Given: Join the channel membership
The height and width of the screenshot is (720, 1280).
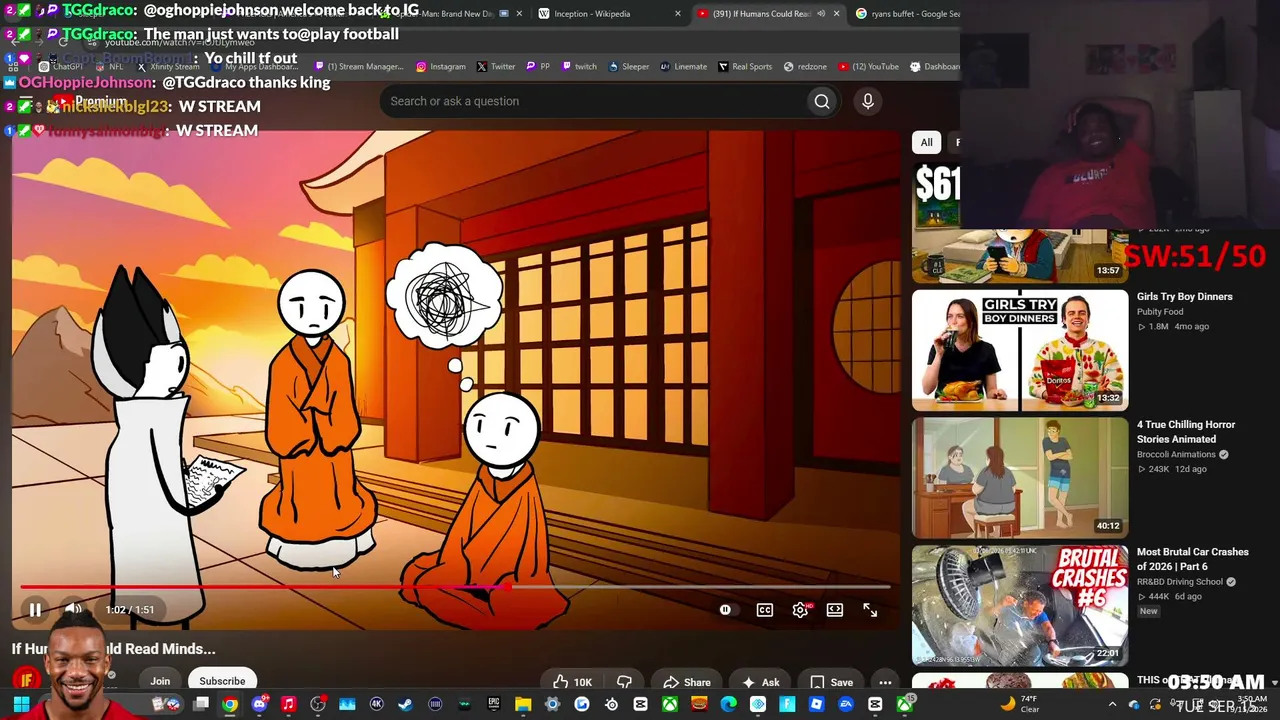Looking at the screenshot, I should (160, 681).
